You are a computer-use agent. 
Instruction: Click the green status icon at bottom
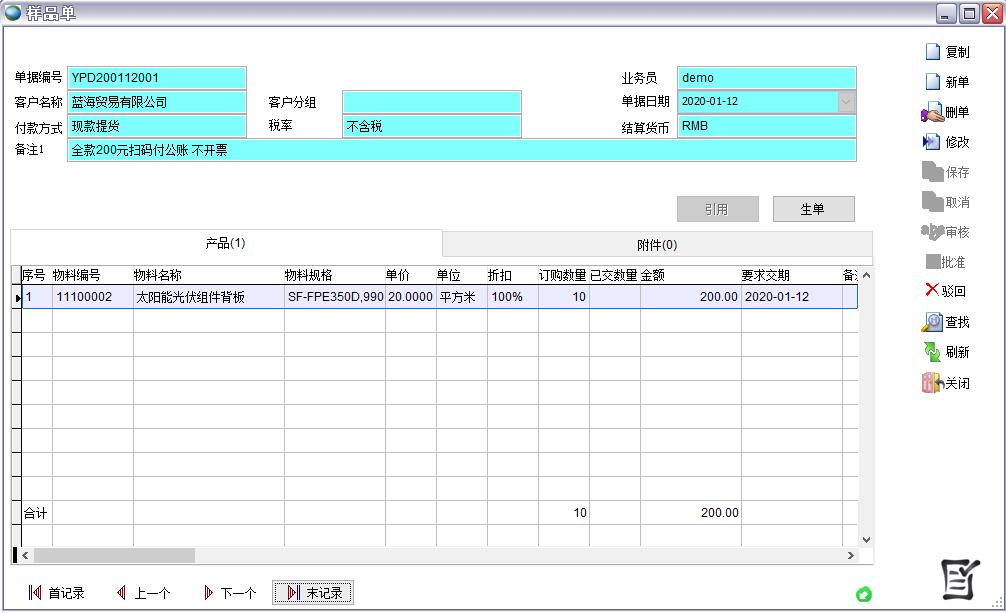864,594
